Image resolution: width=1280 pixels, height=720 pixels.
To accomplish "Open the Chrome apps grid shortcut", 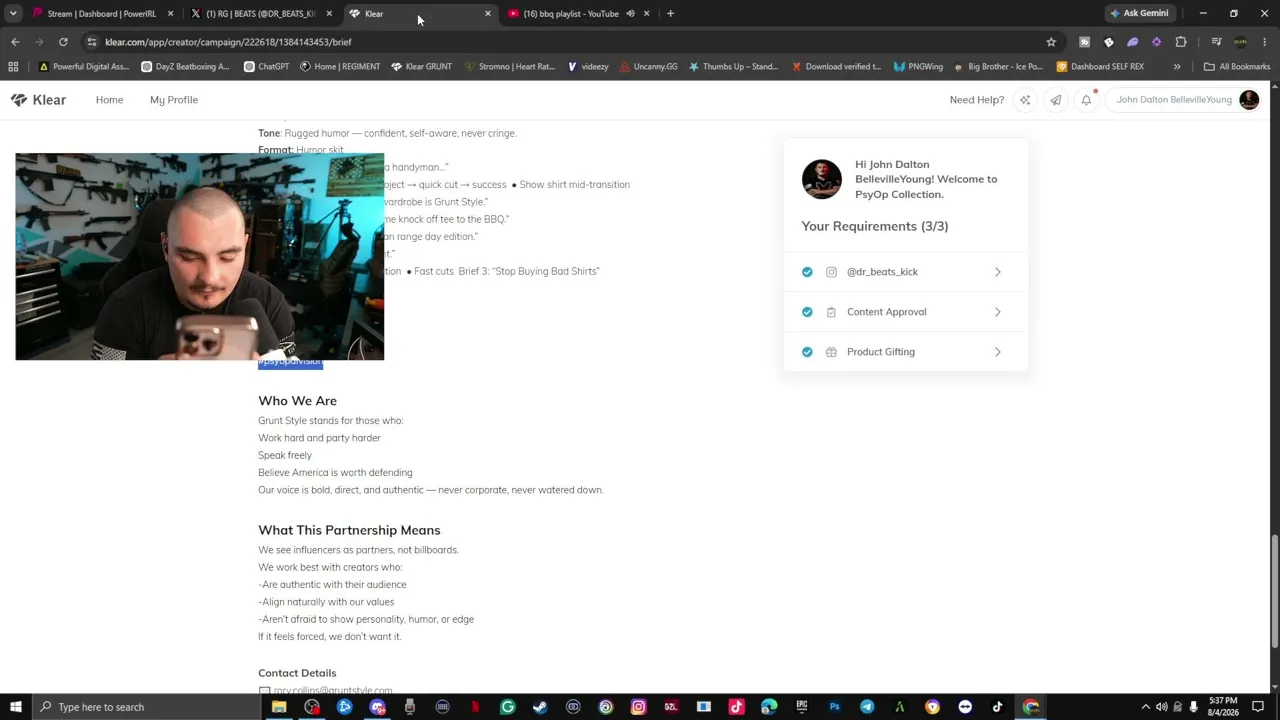I will (x=13, y=67).
